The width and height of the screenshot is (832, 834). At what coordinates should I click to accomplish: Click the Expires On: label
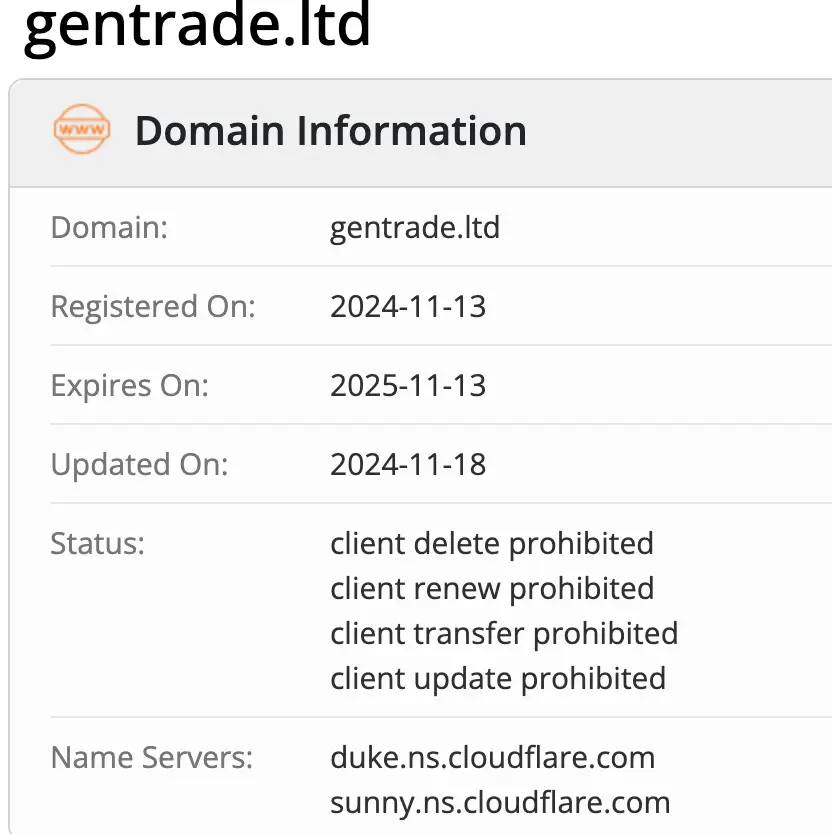pos(130,386)
